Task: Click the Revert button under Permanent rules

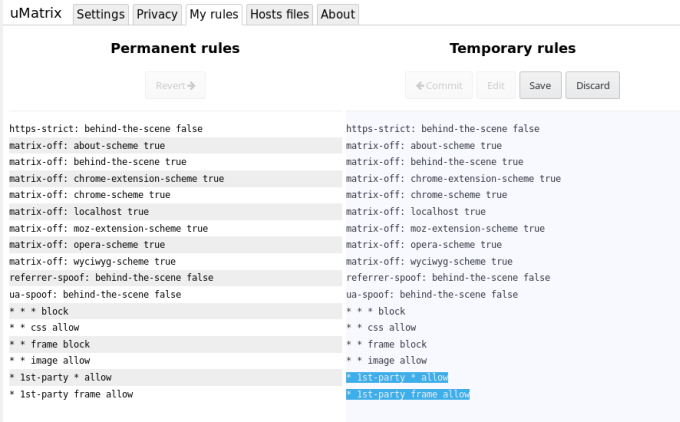Action: pyautogui.click(x=176, y=85)
